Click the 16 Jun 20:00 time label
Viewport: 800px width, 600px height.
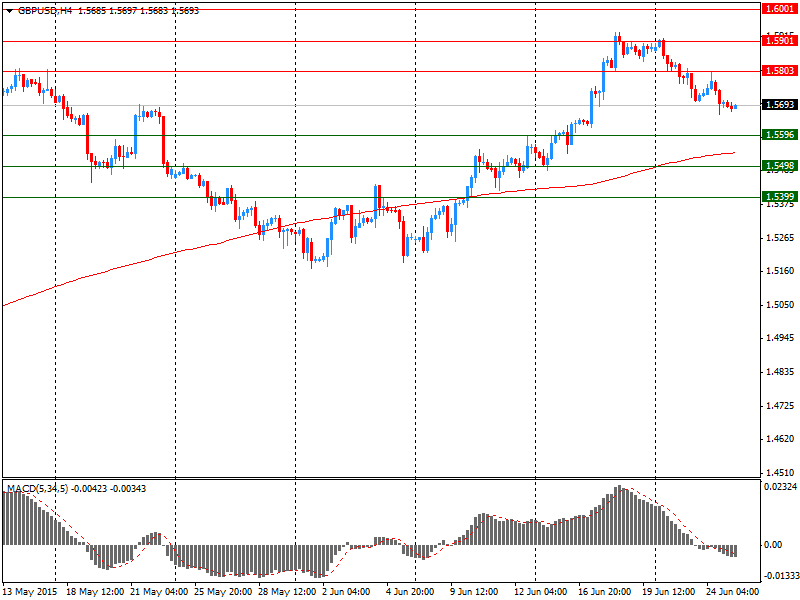[605, 592]
